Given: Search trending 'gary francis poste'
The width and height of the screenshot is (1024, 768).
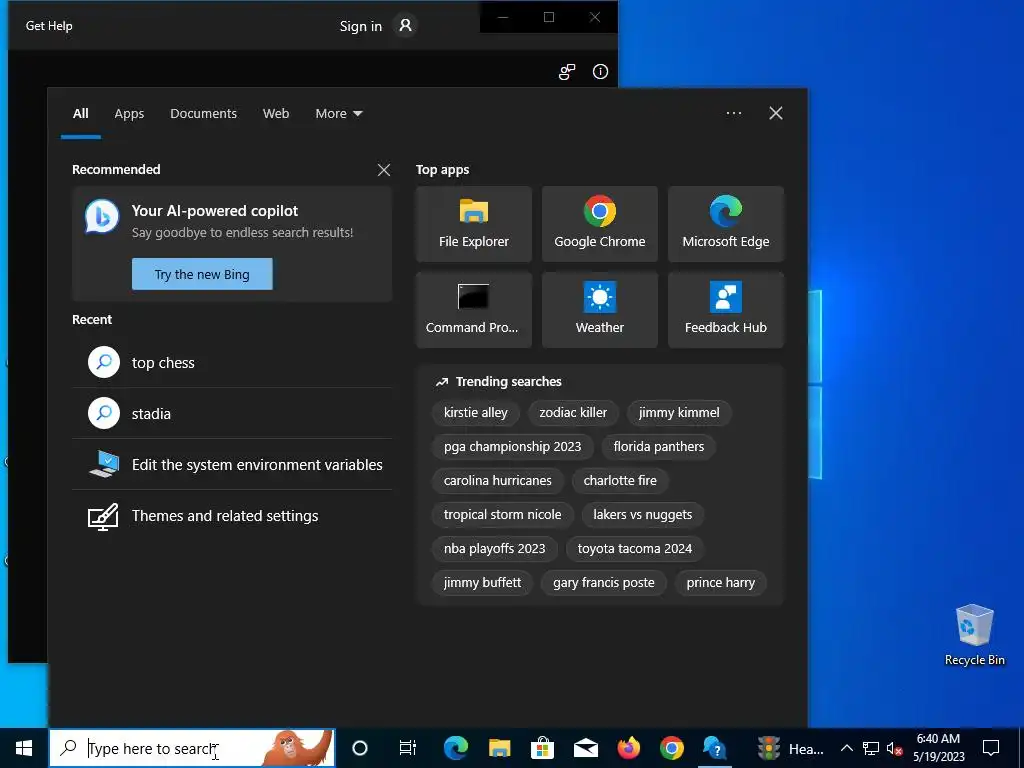Looking at the screenshot, I should (x=603, y=583).
